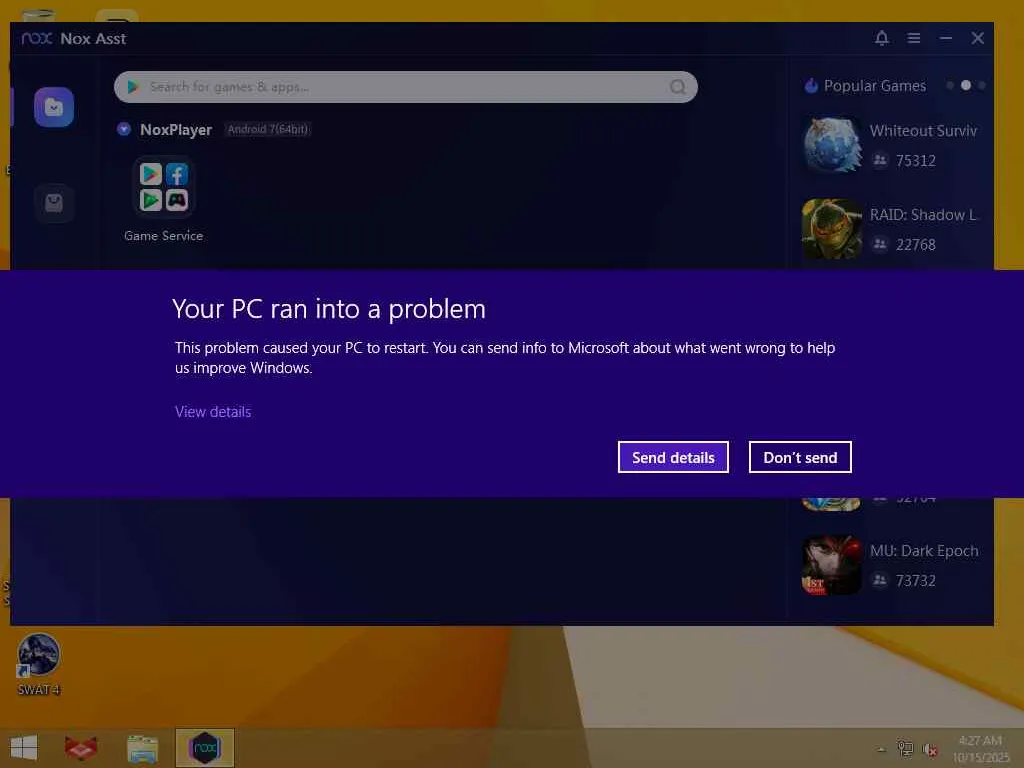Viewport: 1024px width, 768px height.
Task: Open Nox Asst notifications bell
Action: click(x=882, y=38)
